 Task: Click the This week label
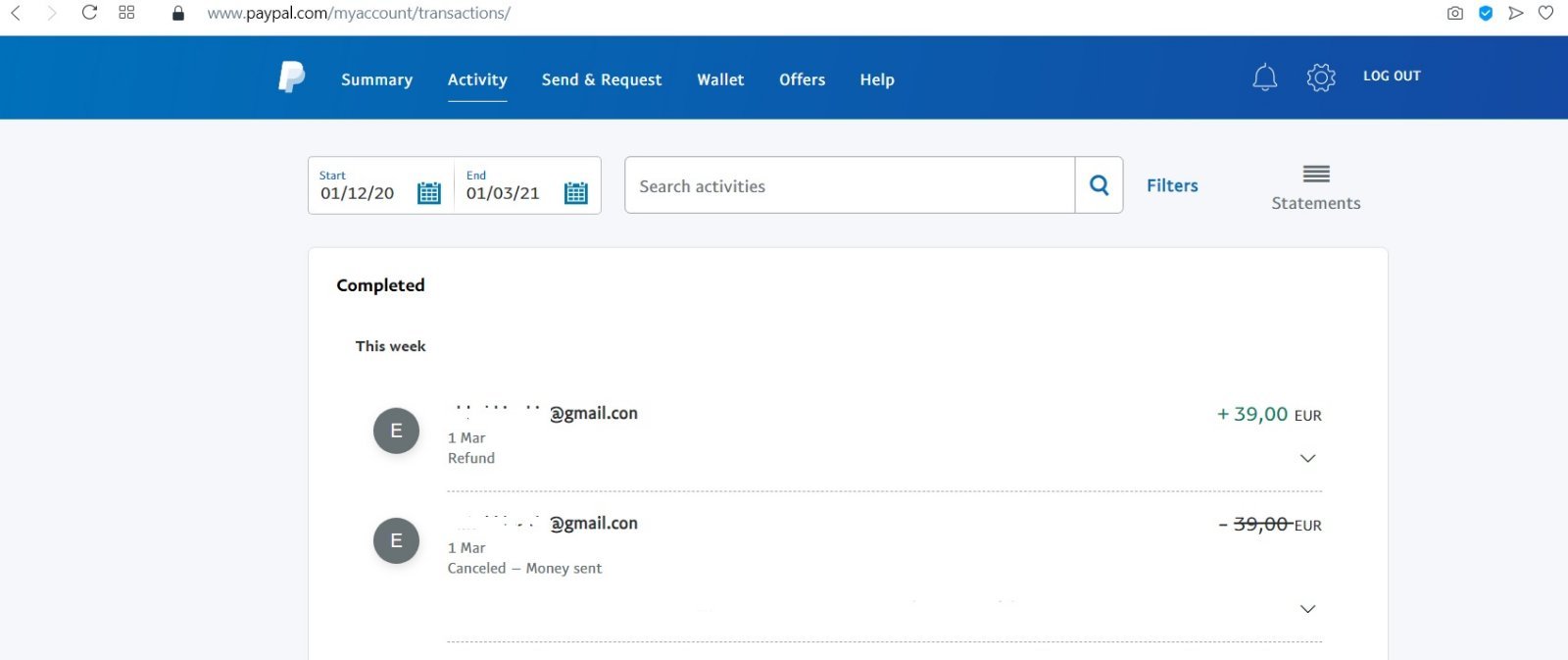click(x=390, y=346)
